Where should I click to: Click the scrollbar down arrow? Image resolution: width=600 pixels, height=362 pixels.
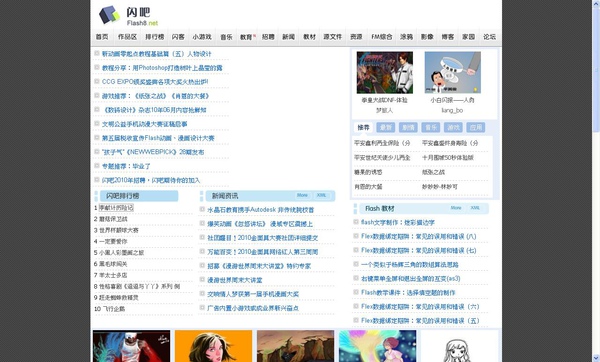tap(596, 359)
